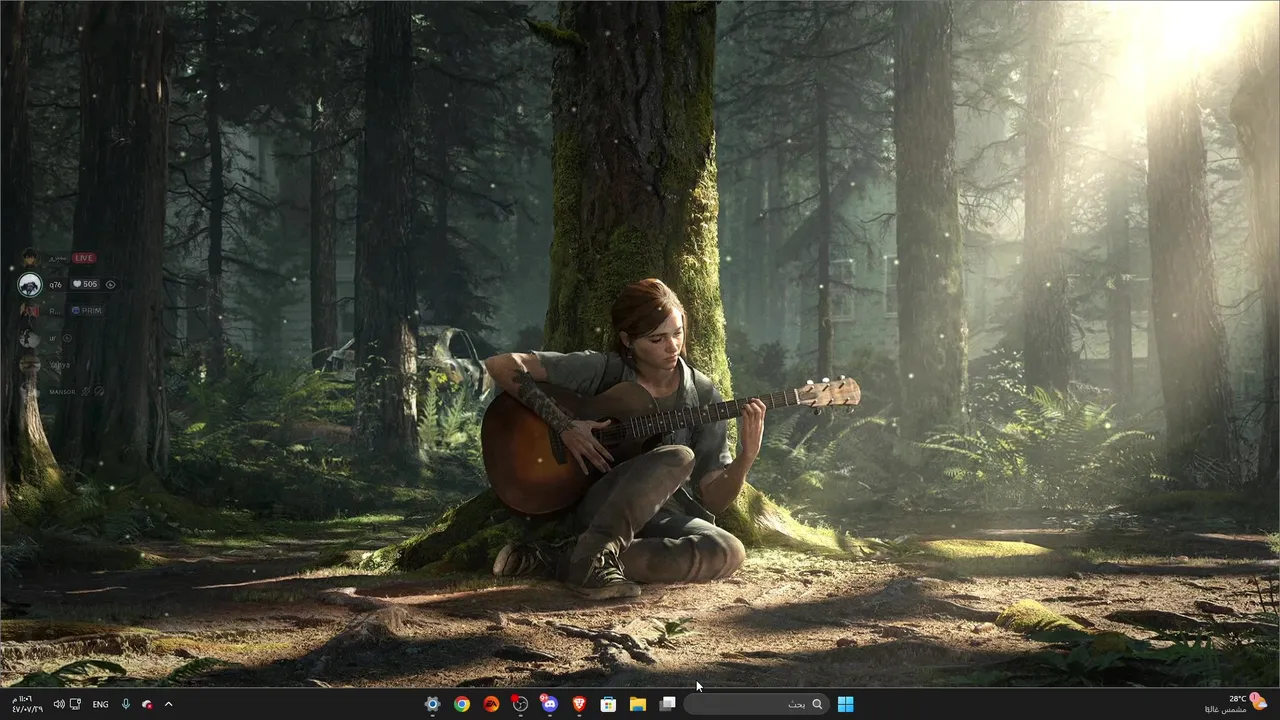Open Google Chrome from the taskbar
1280x720 pixels.
462,704
